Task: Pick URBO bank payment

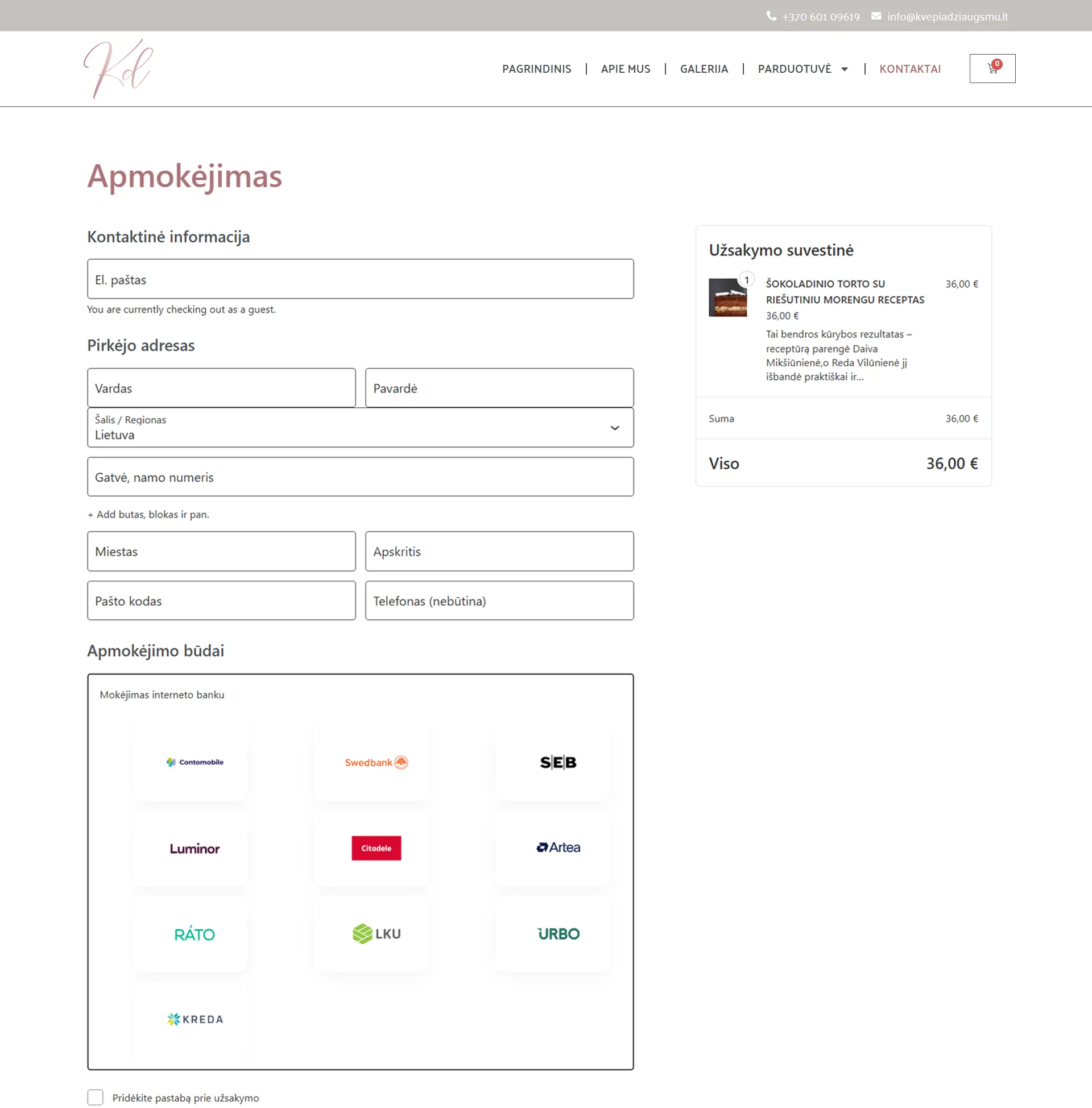Action: coord(558,933)
